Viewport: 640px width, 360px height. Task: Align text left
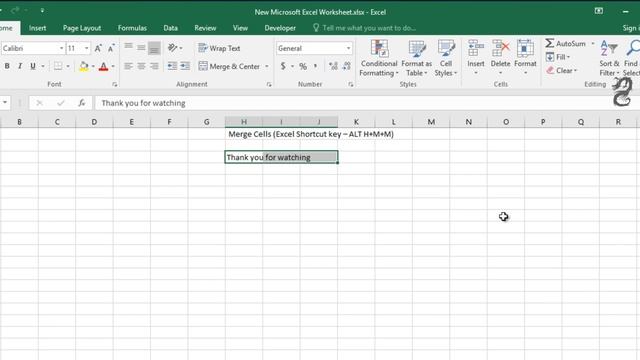pyautogui.click(x=129, y=66)
